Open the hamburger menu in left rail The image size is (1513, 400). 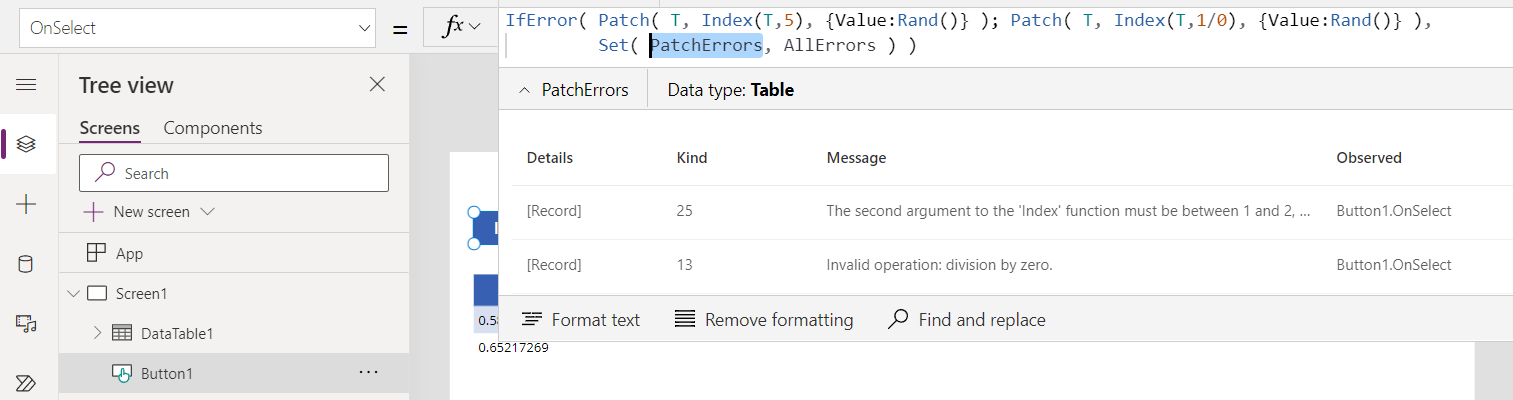click(27, 84)
